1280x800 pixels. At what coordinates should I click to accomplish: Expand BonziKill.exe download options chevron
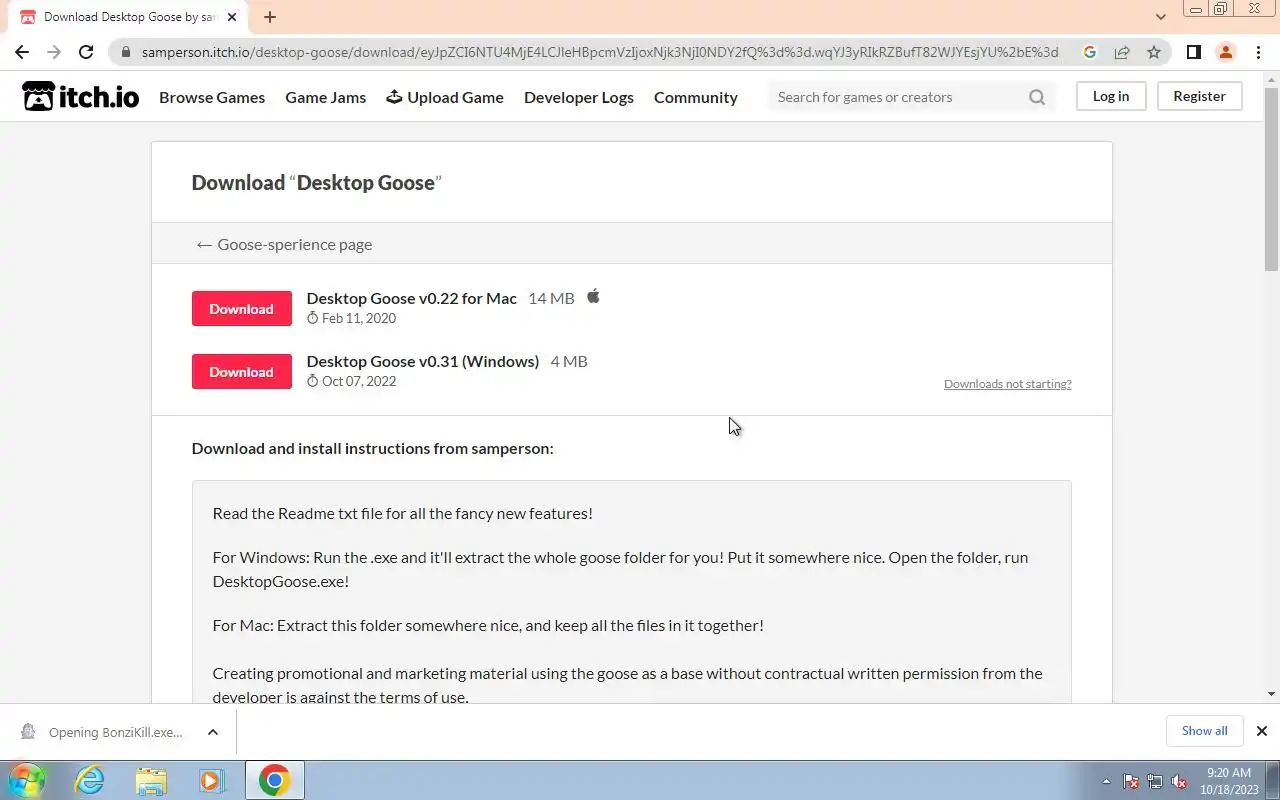click(x=213, y=732)
